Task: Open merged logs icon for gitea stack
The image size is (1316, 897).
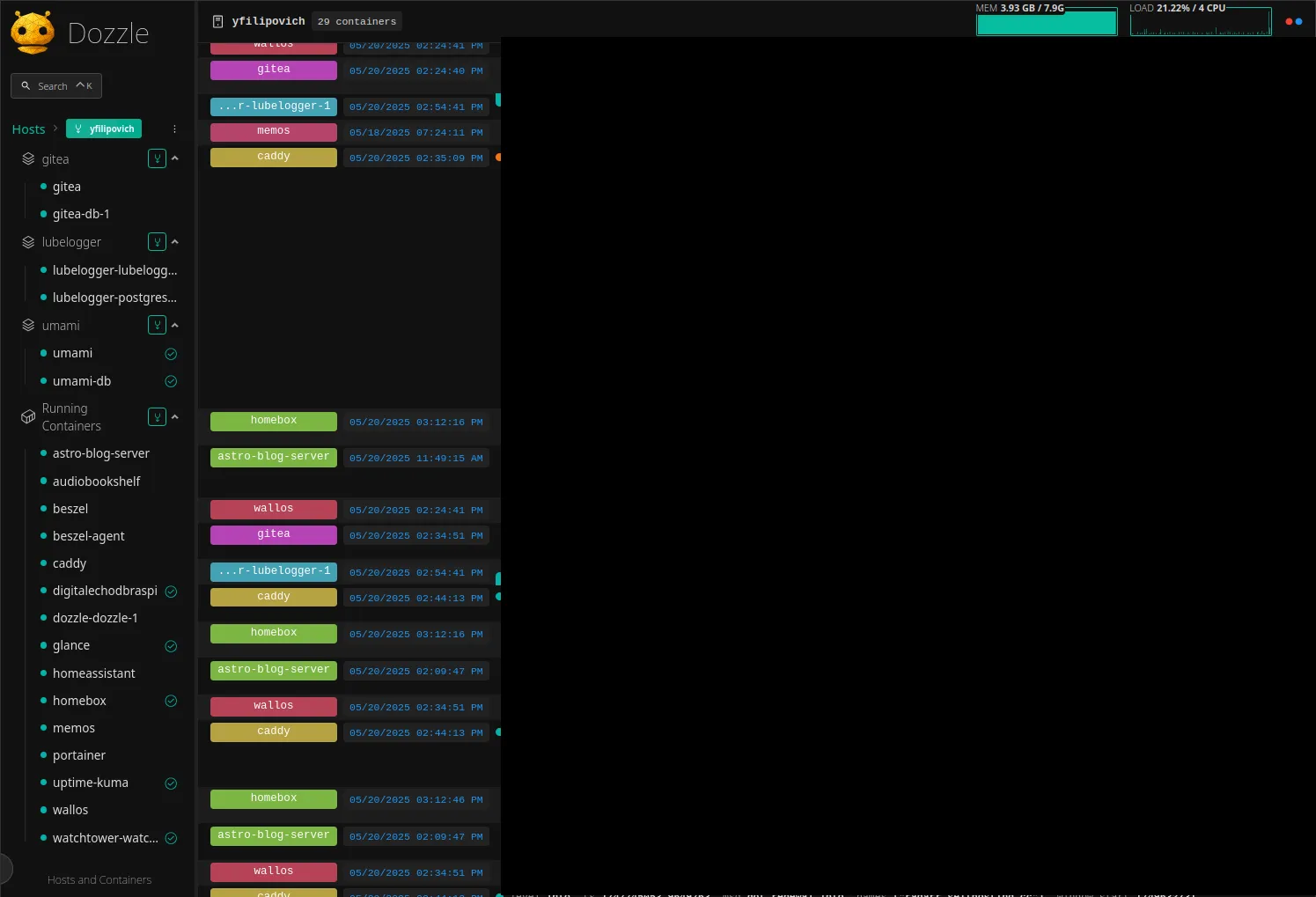Action: (x=157, y=158)
